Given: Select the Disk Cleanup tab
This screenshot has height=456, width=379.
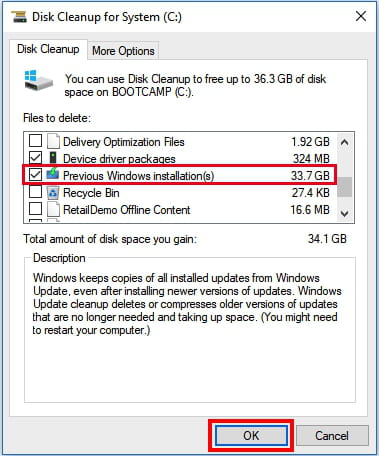Looking at the screenshot, I should [48, 49].
